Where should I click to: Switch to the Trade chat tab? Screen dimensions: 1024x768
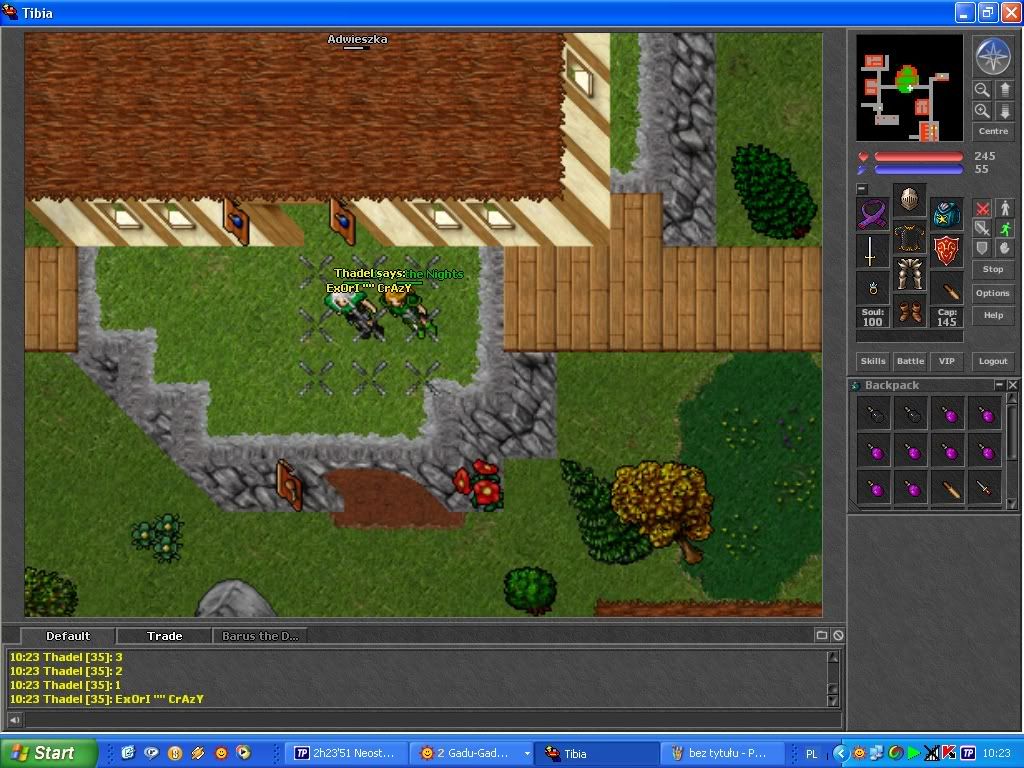click(164, 636)
